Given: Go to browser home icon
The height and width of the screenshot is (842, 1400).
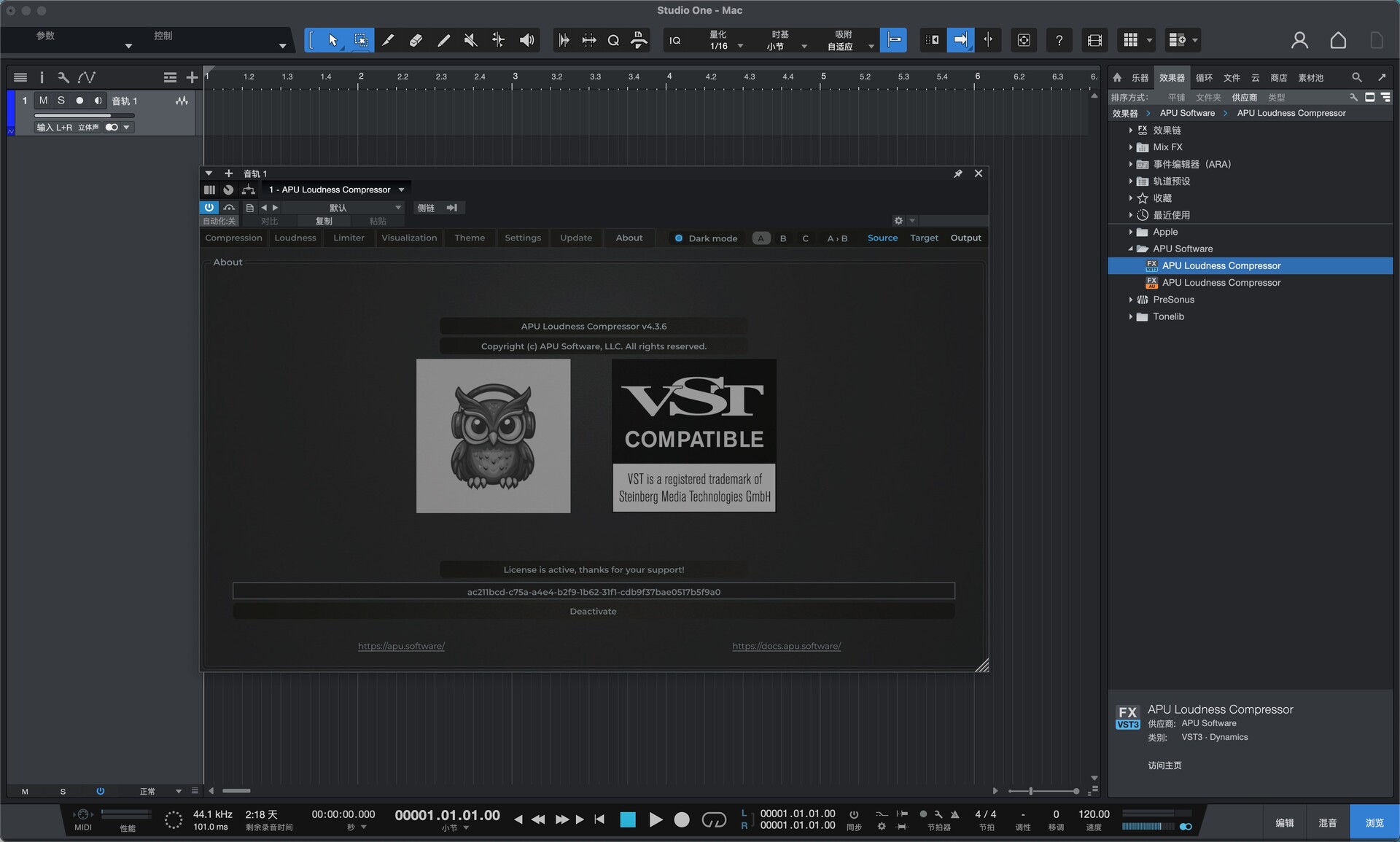Looking at the screenshot, I should 1117,77.
